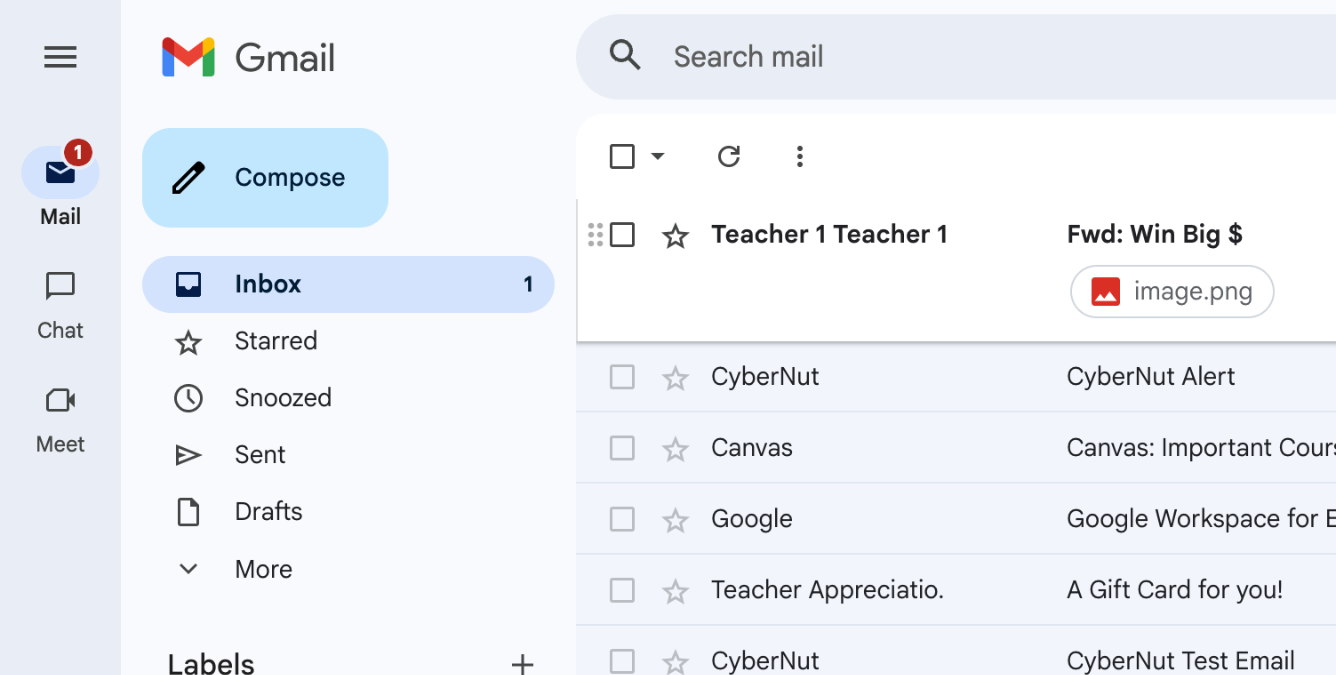1336x675 pixels.
Task: Open the Canvas: Important Course email
Action: (1201, 448)
